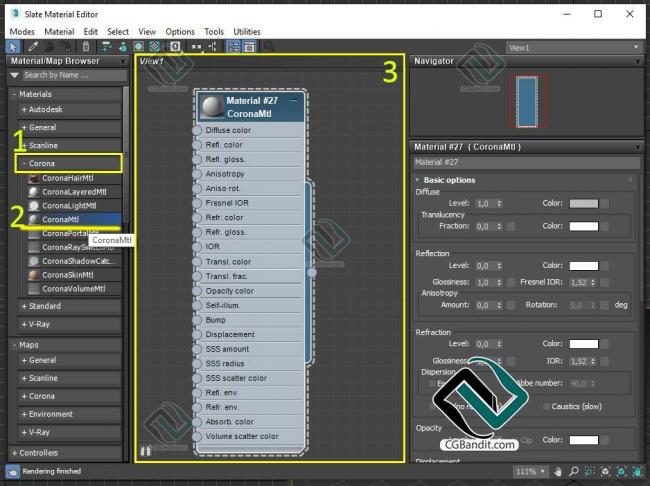Image resolution: width=650 pixels, height=486 pixels.
Task: Click the Put Material to Scene icon
Action: (x=49, y=47)
